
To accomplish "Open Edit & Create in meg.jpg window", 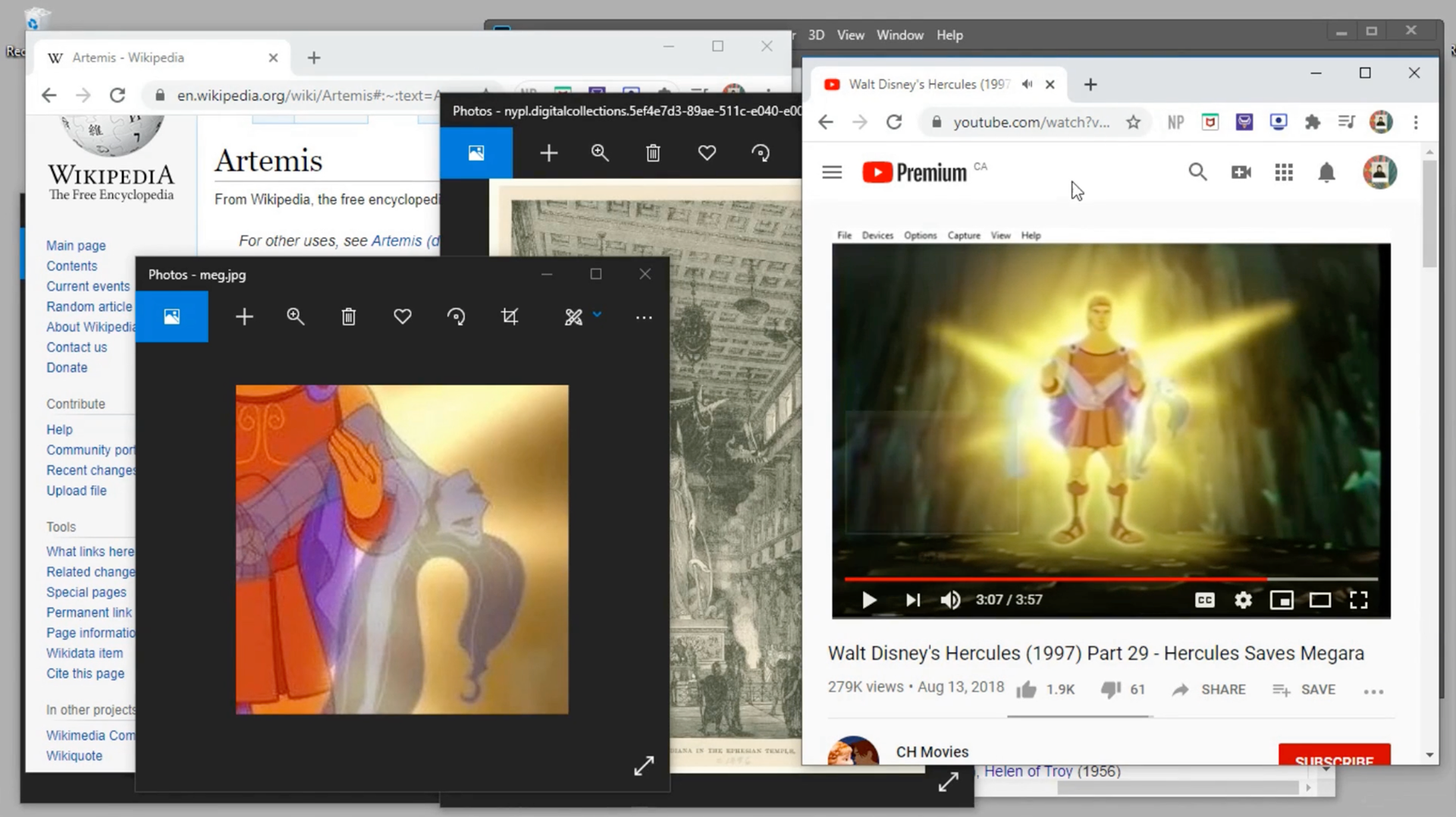I will (574, 317).
